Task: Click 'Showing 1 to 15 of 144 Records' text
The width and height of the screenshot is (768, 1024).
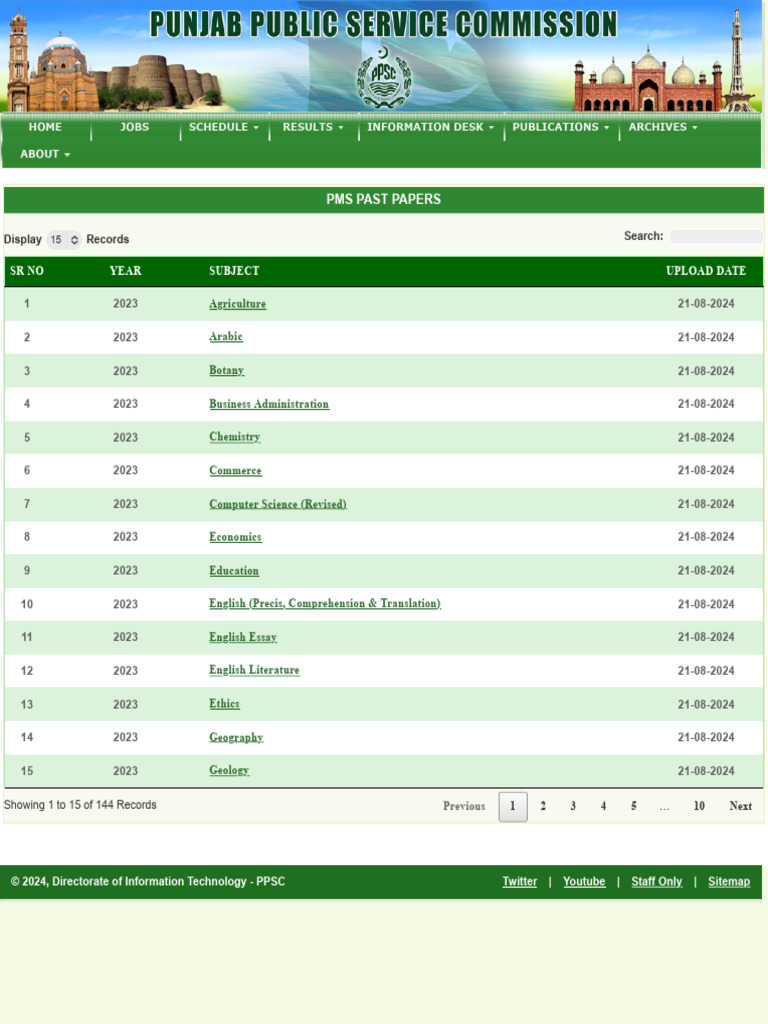Action: 80,805
